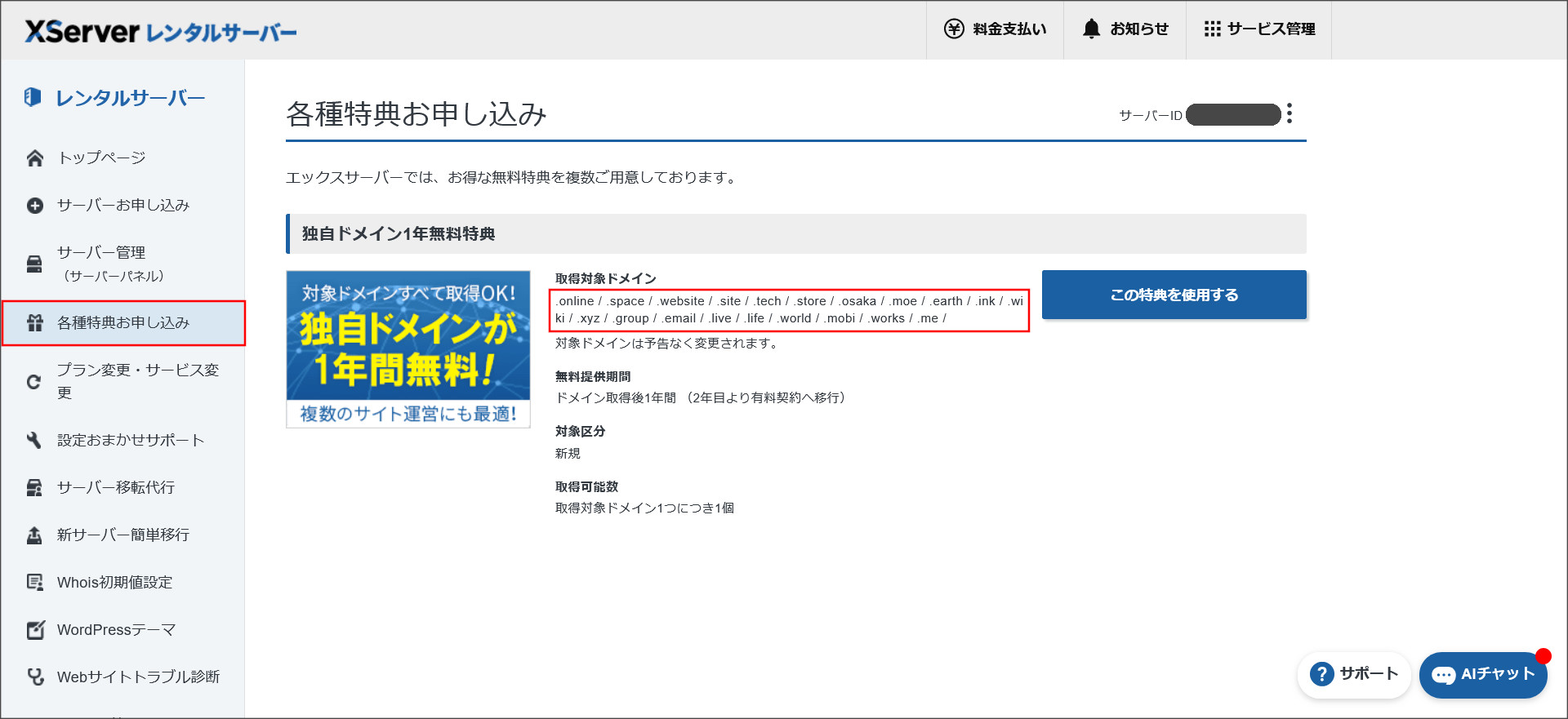Screen dimensions: 1568x719
Task: Open the three-dot menu next to サーバーID
Action: [1290, 113]
